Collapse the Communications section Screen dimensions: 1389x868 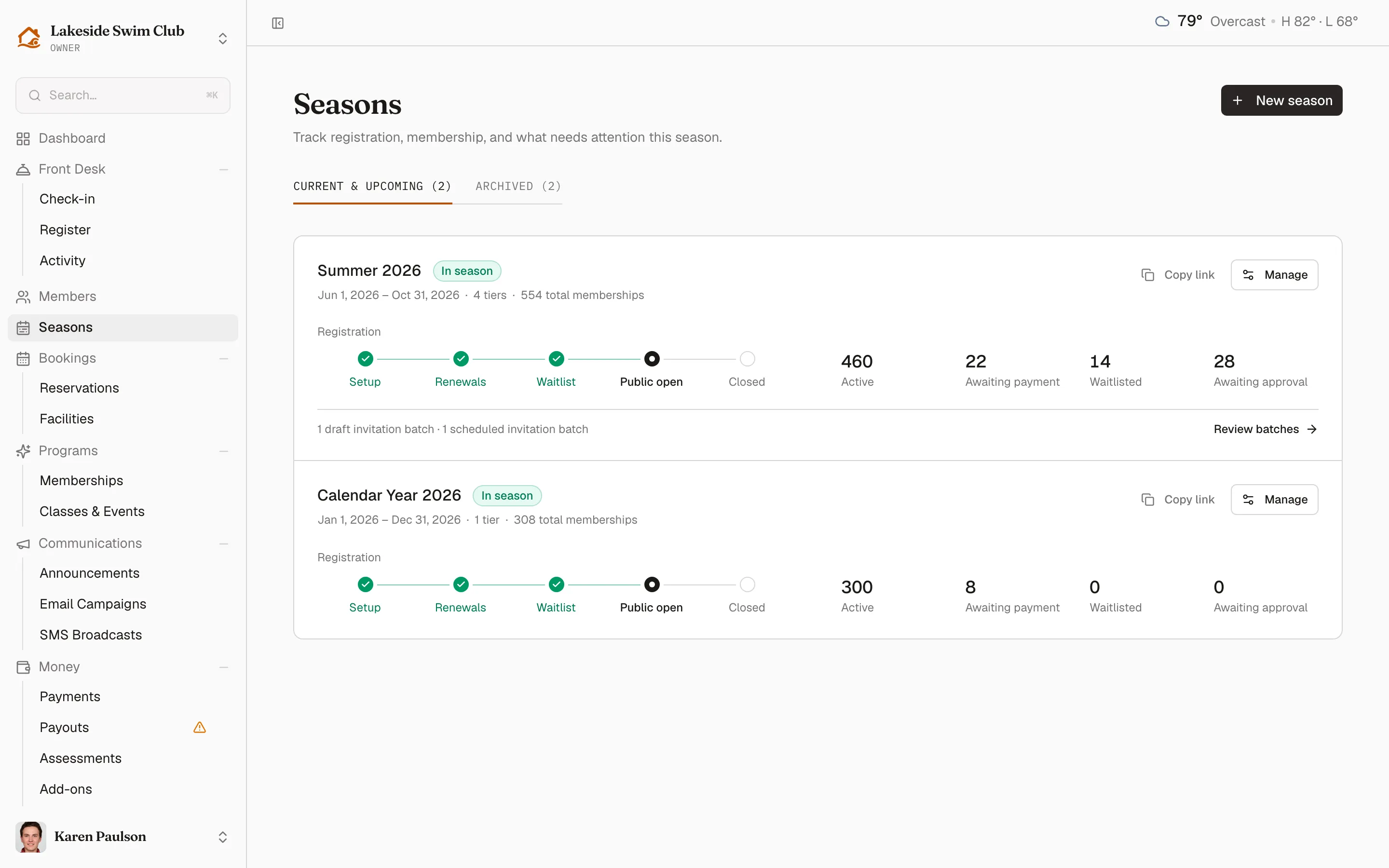coord(224,543)
